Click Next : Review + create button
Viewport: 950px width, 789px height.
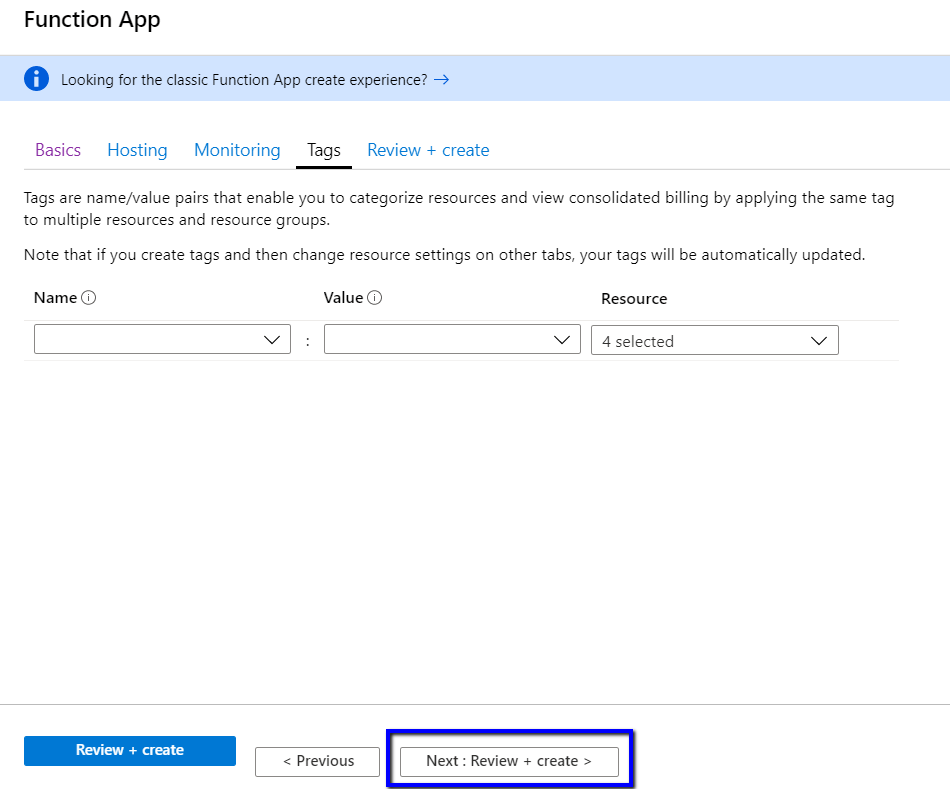tap(509, 761)
